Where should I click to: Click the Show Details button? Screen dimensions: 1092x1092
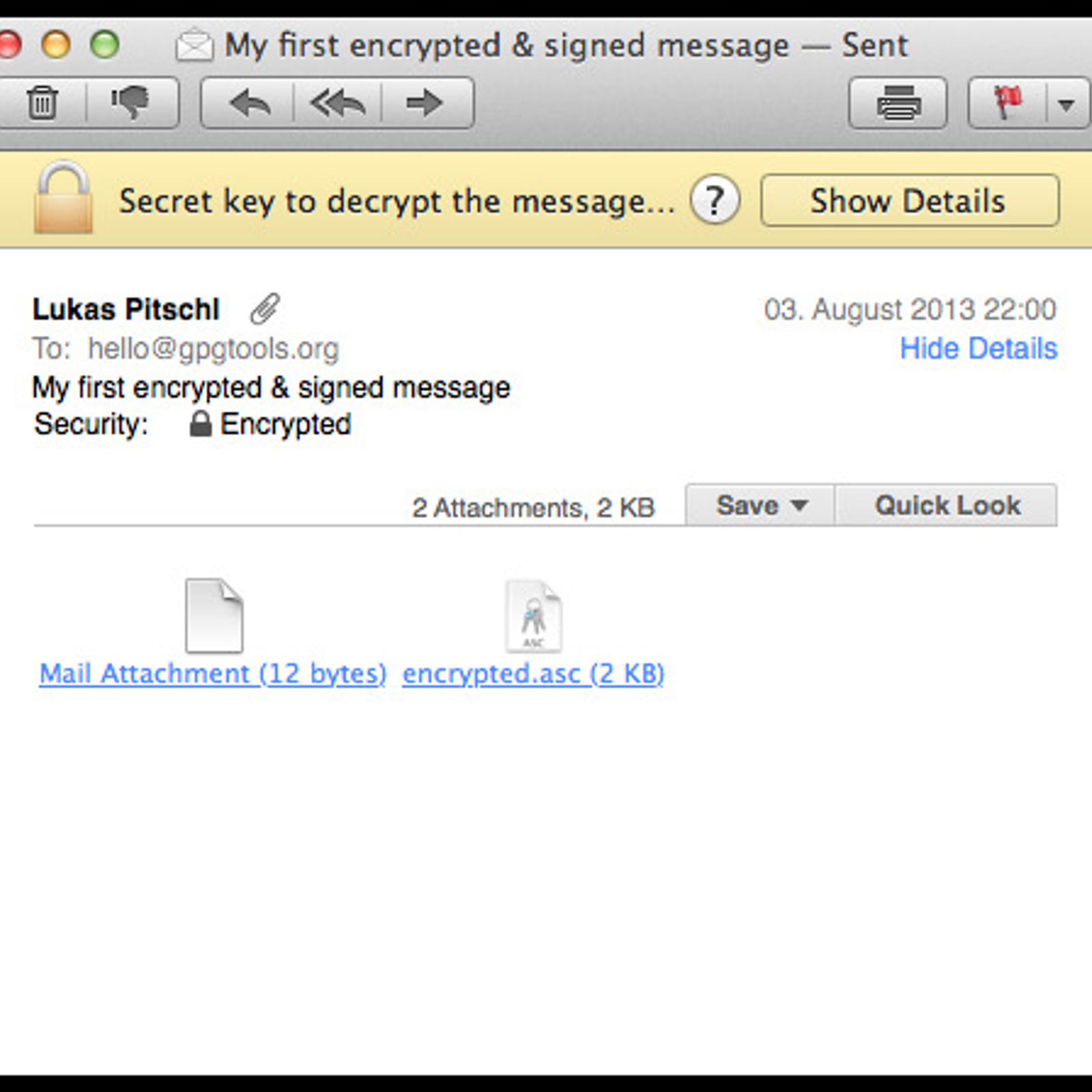tap(910, 201)
